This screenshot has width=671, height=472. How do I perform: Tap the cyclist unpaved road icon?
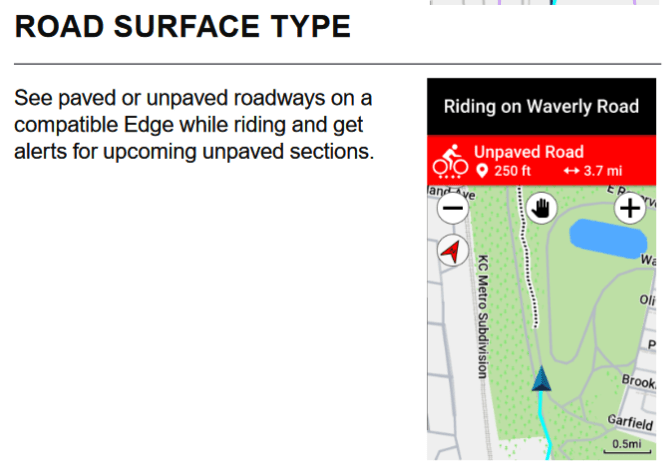(450, 161)
